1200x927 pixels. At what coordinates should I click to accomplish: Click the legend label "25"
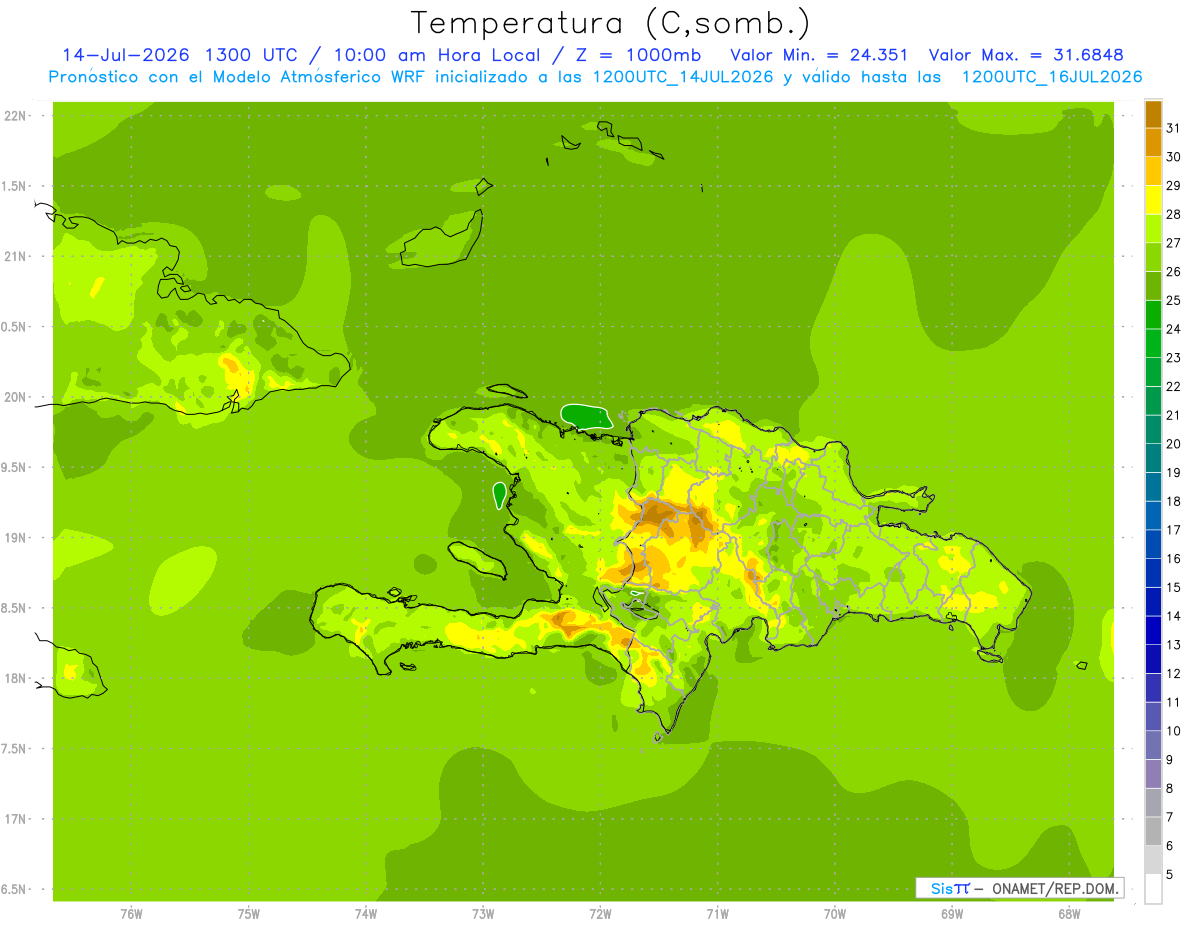(1173, 300)
